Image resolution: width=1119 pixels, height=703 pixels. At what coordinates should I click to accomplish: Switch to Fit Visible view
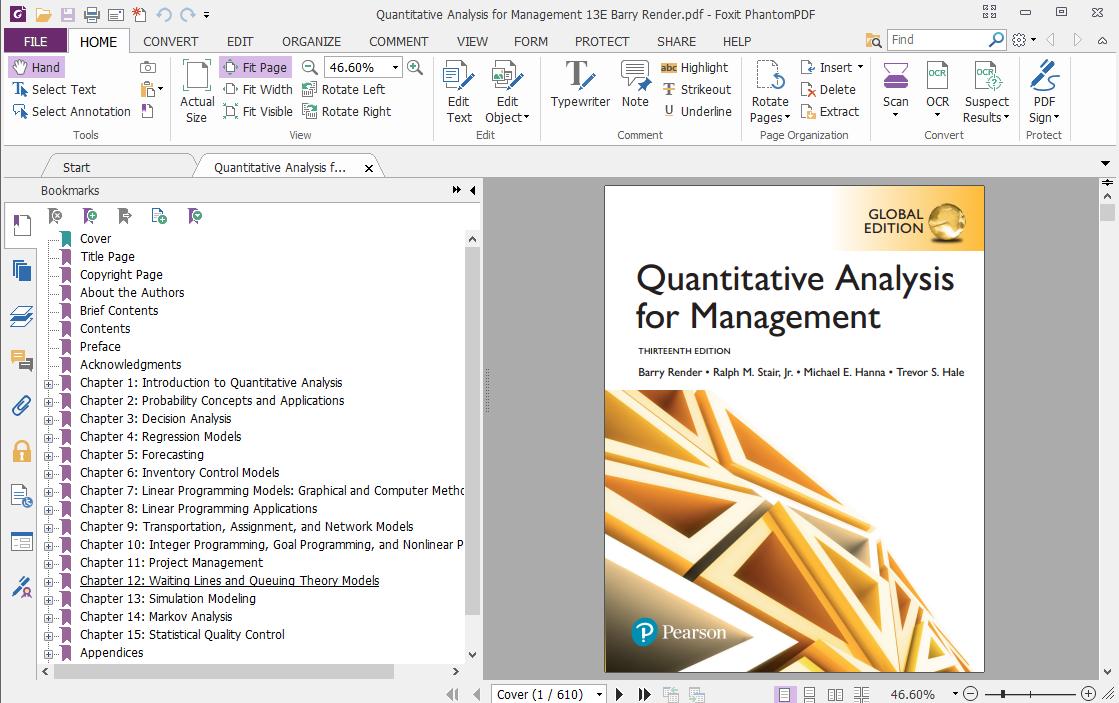click(258, 111)
